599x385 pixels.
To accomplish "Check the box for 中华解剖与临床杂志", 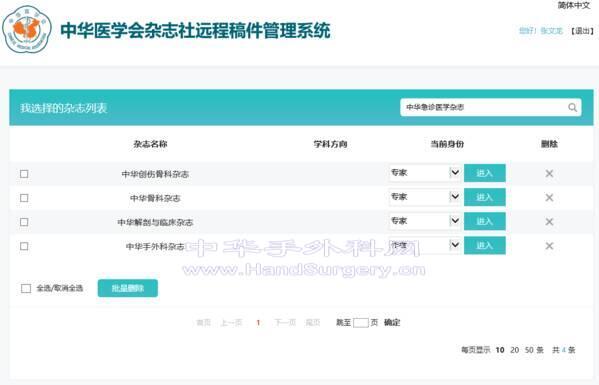I will (x=24, y=222).
